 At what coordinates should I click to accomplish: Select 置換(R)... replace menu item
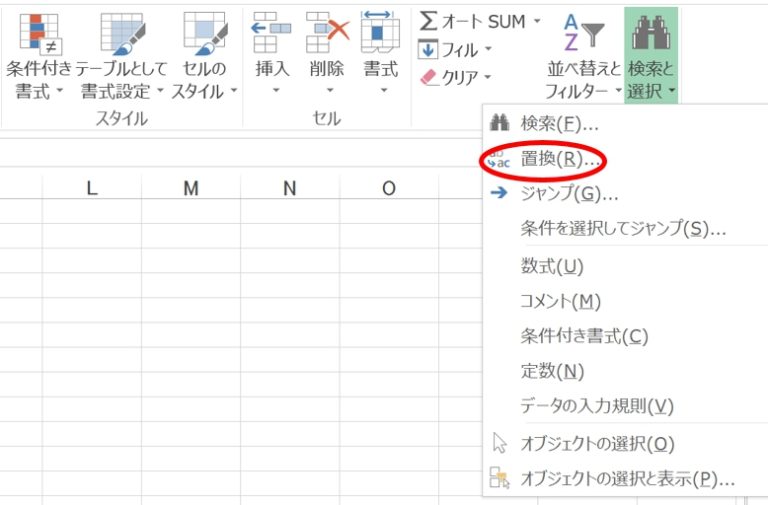pyautogui.click(x=561, y=158)
